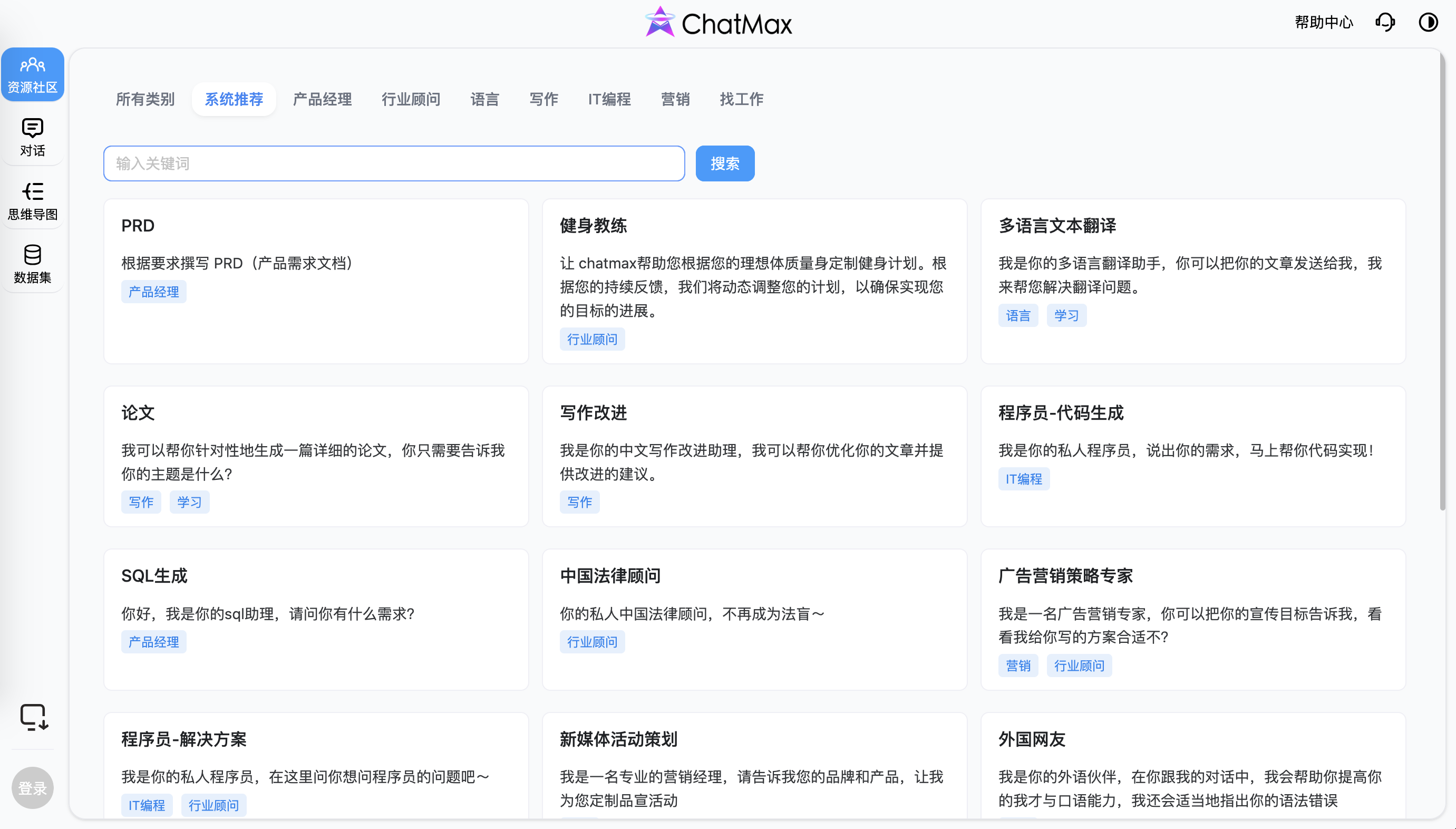
Task: Click the 行业顾问 tag on 解决方案 card
Action: [213, 805]
